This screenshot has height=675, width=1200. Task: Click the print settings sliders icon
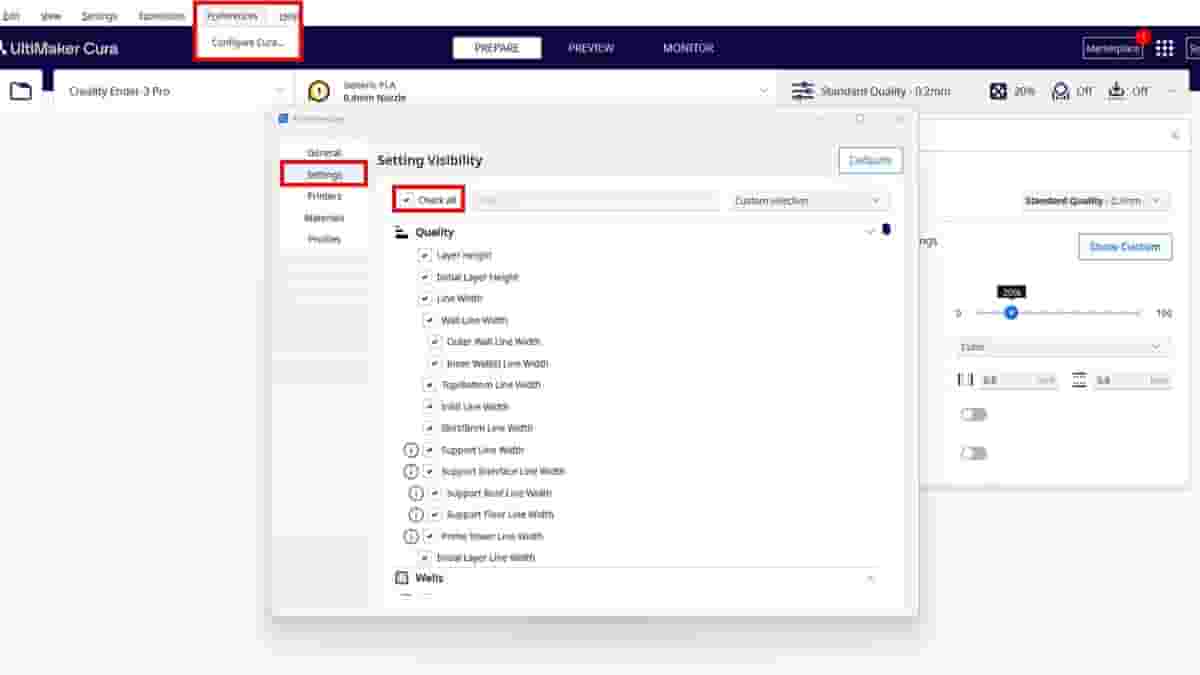[802, 91]
